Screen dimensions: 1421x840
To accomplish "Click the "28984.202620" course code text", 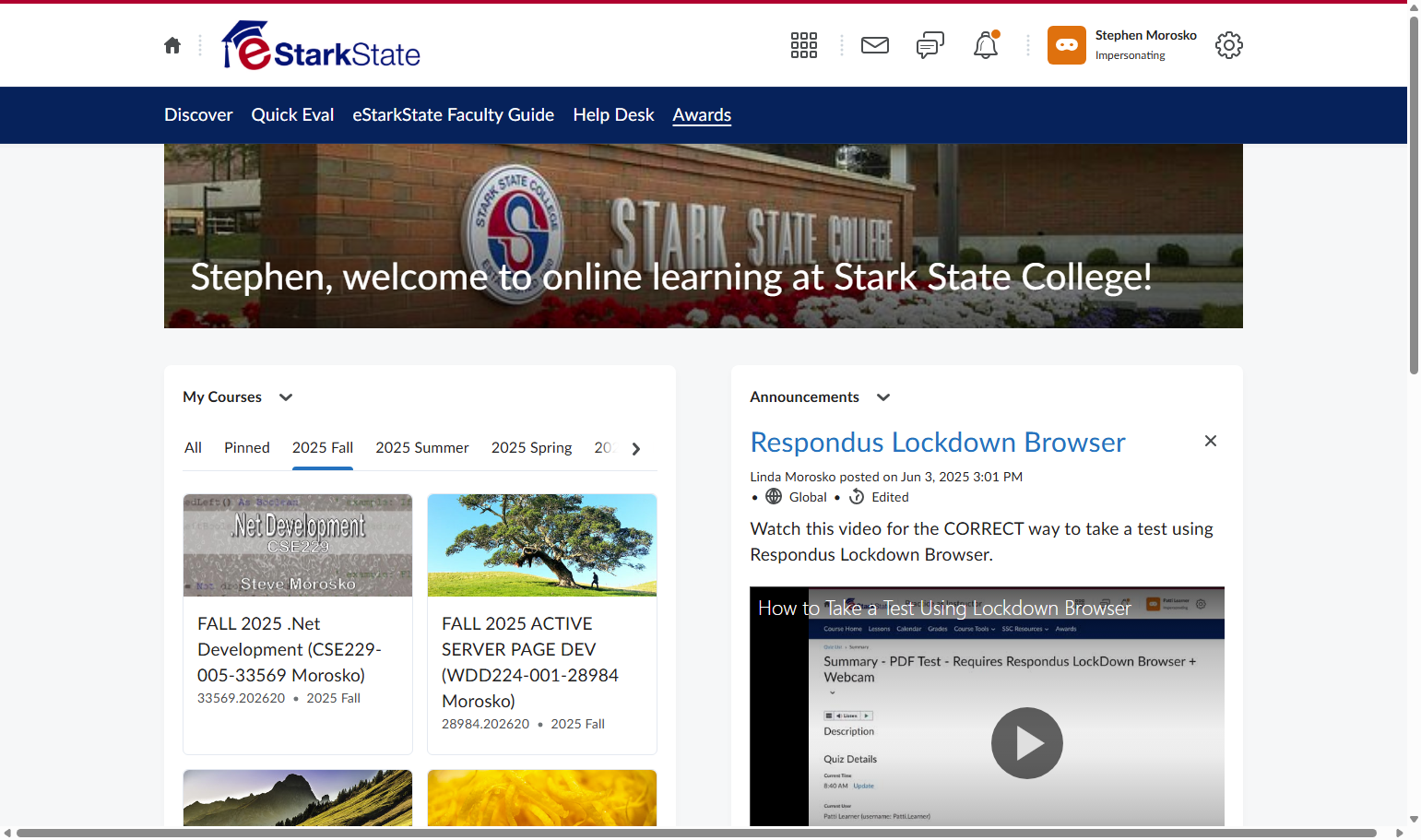I will (x=486, y=724).
